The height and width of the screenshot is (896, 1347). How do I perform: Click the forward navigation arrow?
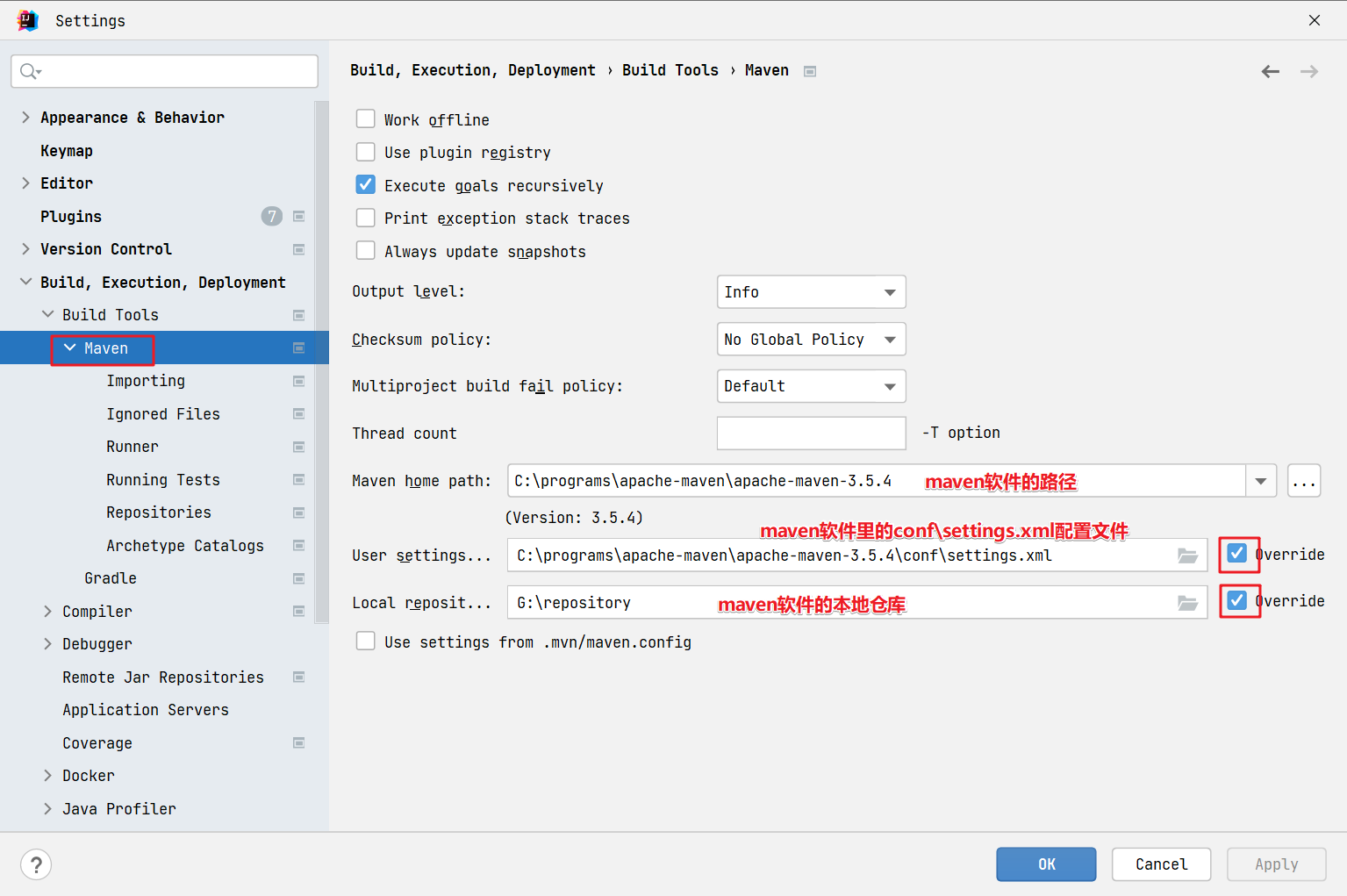(1309, 72)
